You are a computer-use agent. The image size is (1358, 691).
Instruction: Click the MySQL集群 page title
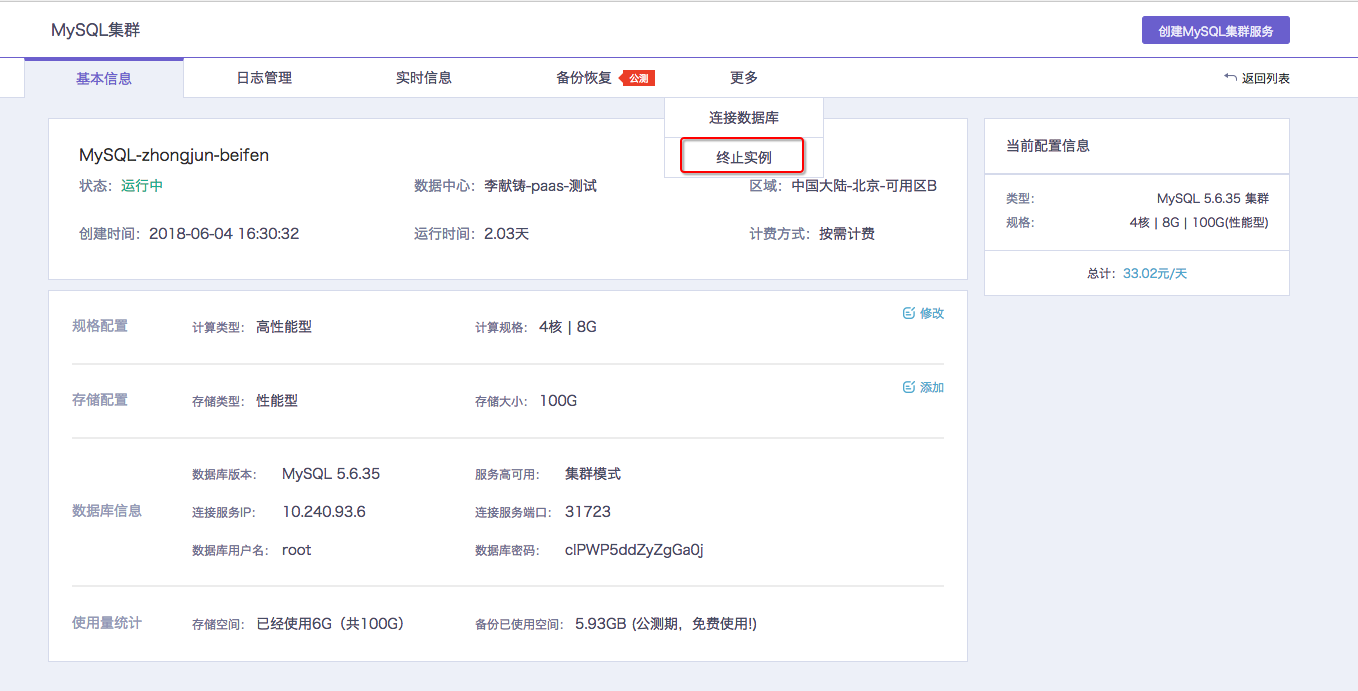coord(96,30)
